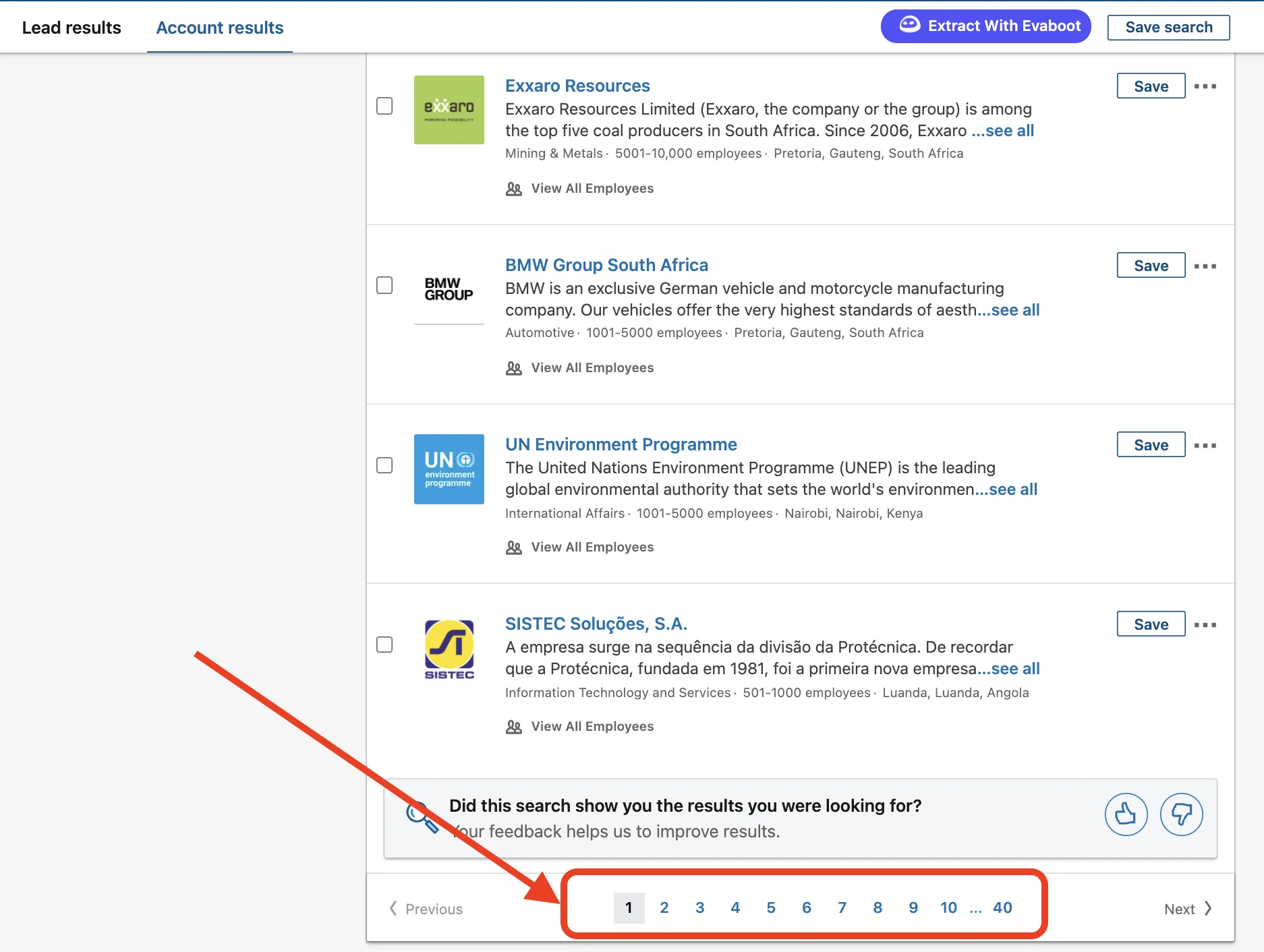The width and height of the screenshot is (1264, 952).
Task: Give thumbs up feedback on search results
Action: tap(1125, 814)
